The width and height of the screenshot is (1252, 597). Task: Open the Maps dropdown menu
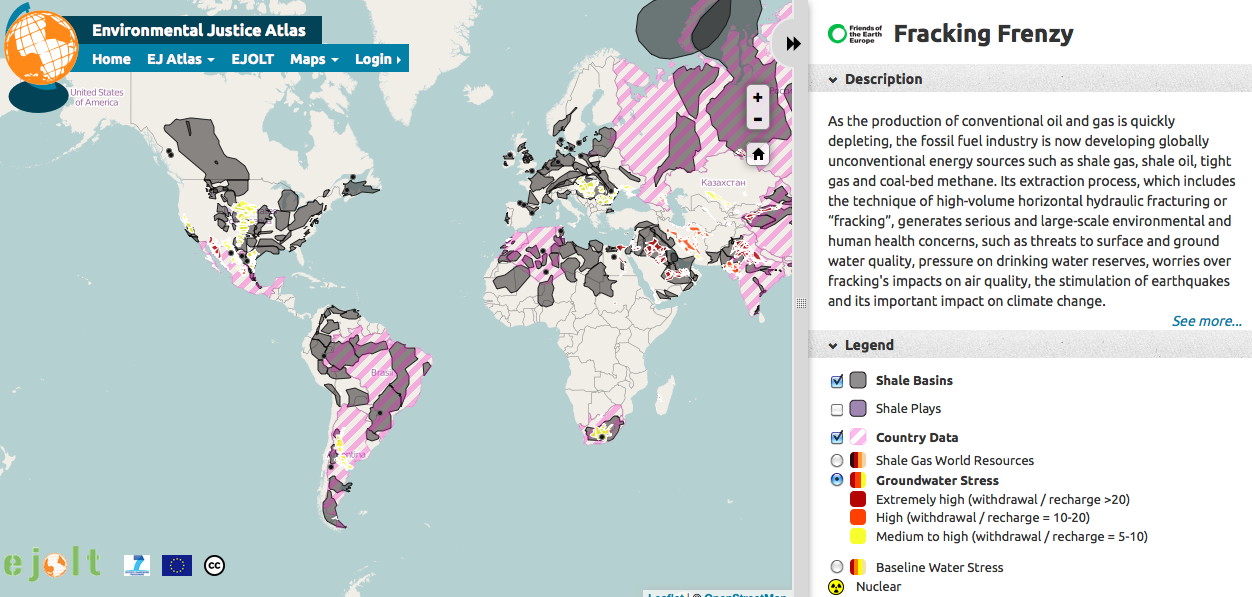tap(314, 59)
